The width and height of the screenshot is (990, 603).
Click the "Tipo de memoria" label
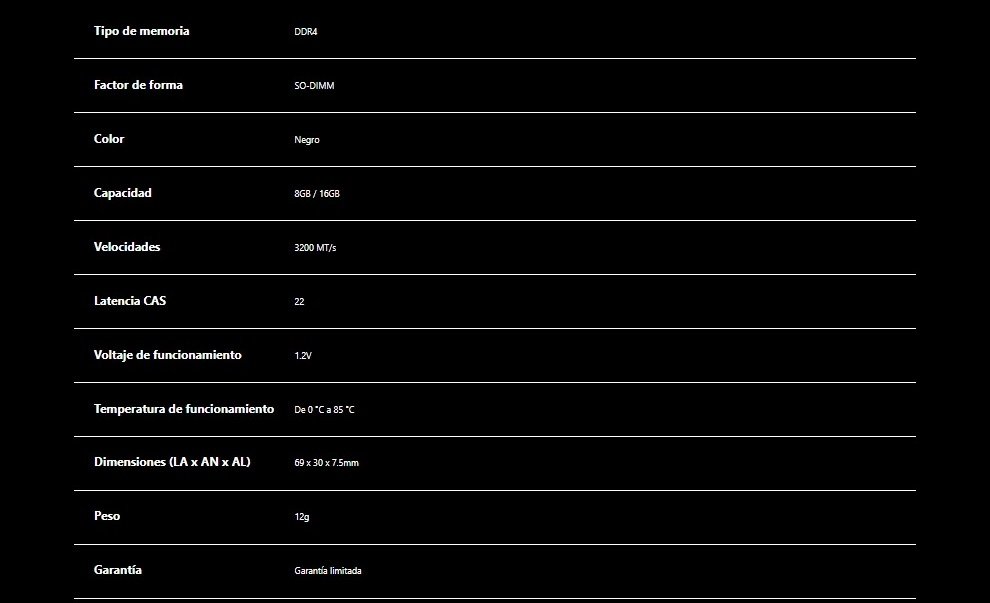141,31
